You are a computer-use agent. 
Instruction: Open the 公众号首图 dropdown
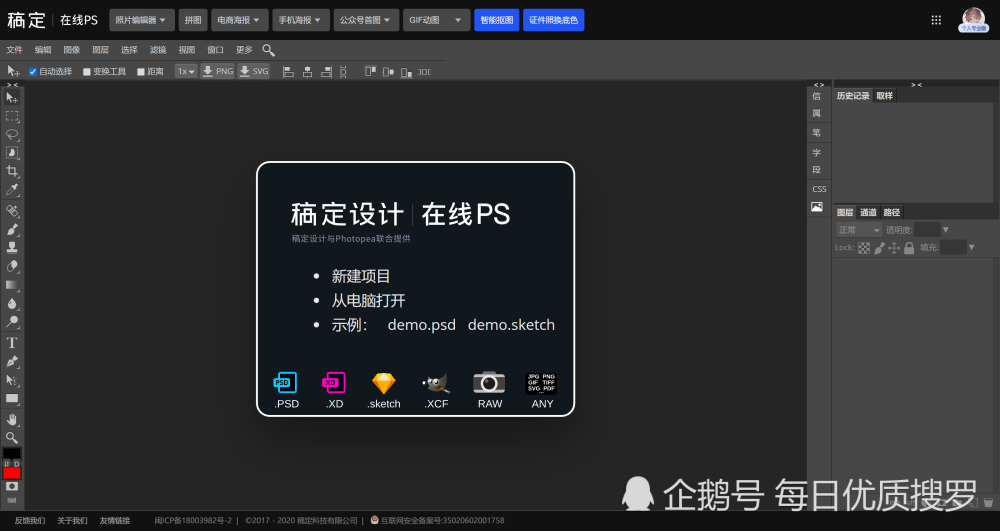pyautogui.click(x=366, y=20)
